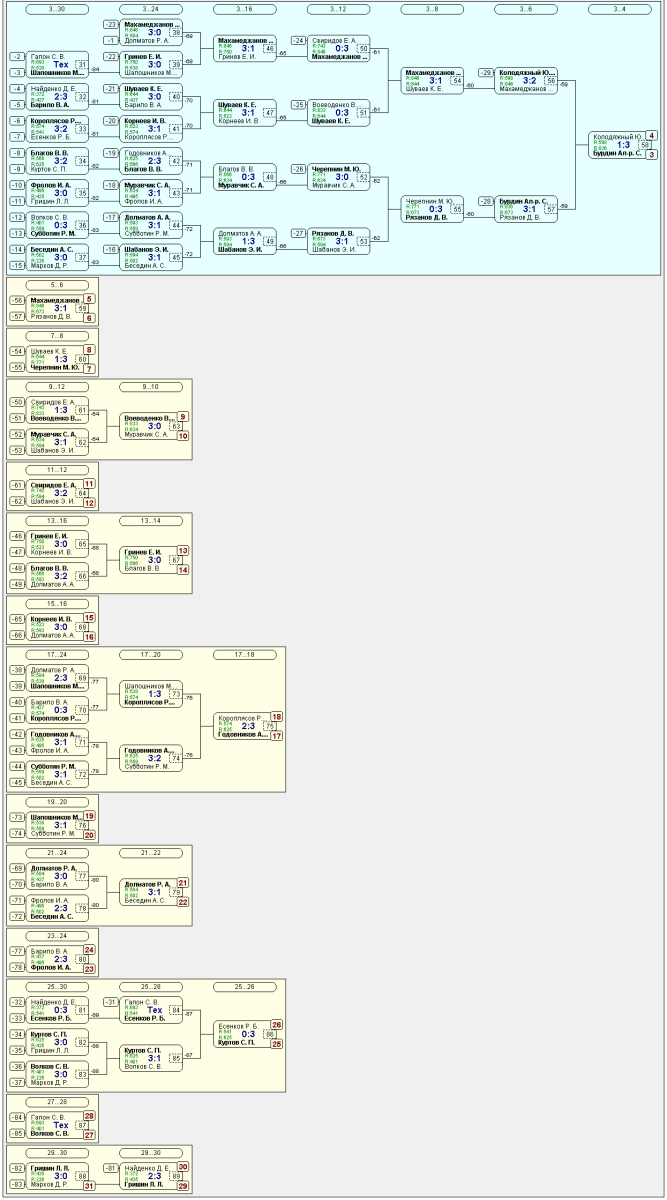Click match number 46 box

coord(270,49)
